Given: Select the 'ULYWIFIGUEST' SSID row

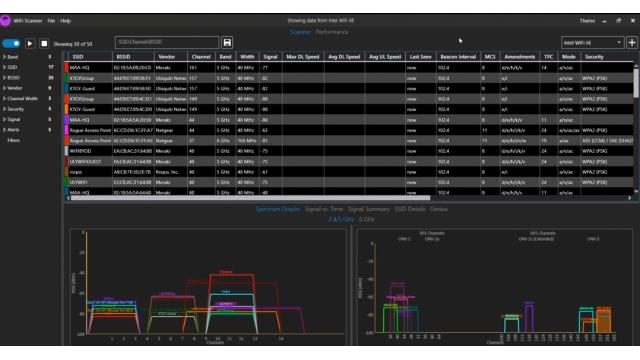Looking at the screenshot, I should (349, 162).
